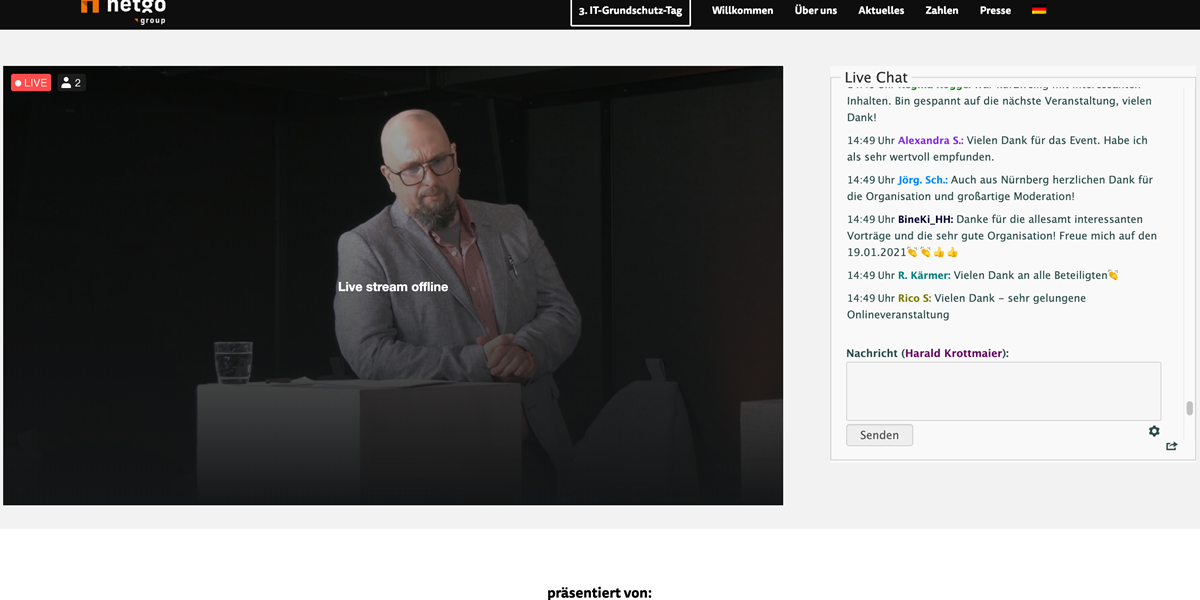
Task: Open the Über uns menu
Action: pyautogui.click(x=815, y=11)
